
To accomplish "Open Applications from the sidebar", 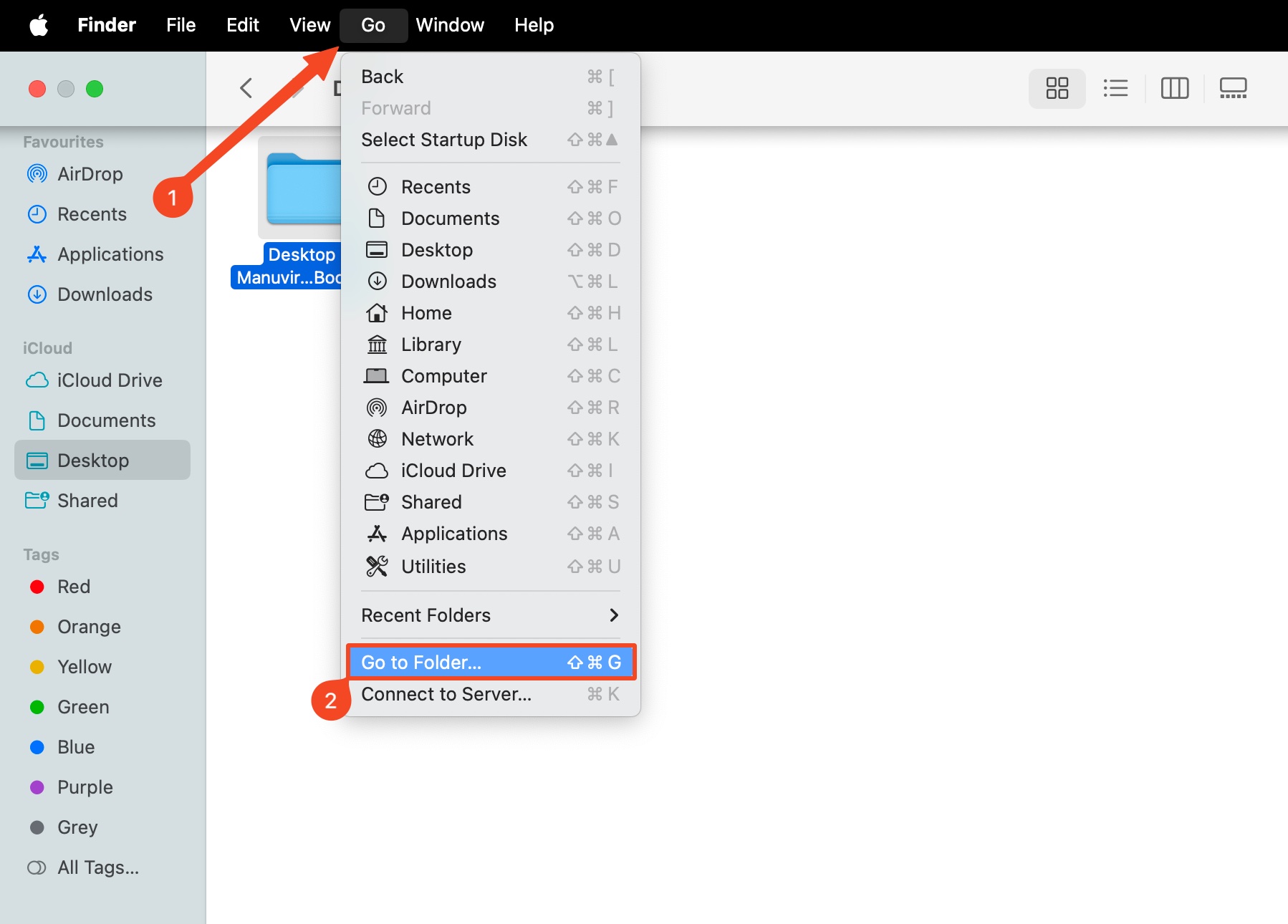I will [102, 254].
